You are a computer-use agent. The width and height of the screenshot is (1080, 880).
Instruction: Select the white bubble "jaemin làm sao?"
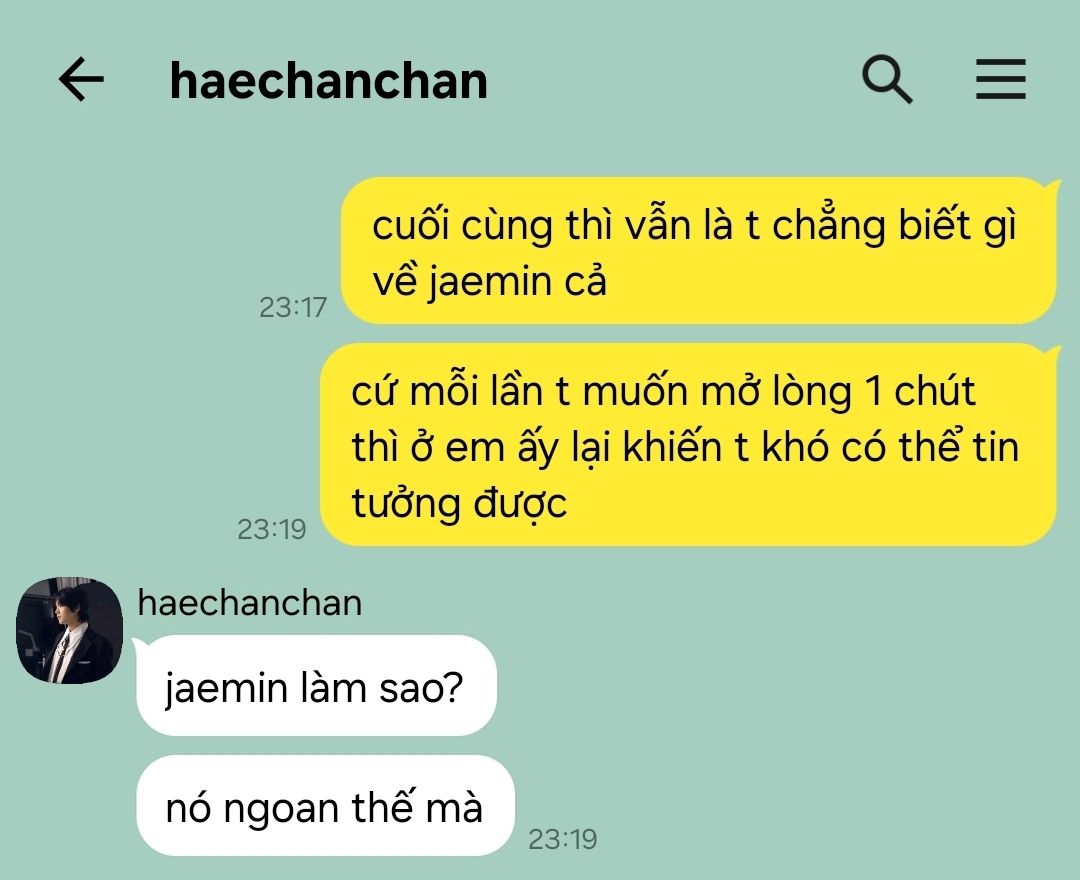(316, 685)
